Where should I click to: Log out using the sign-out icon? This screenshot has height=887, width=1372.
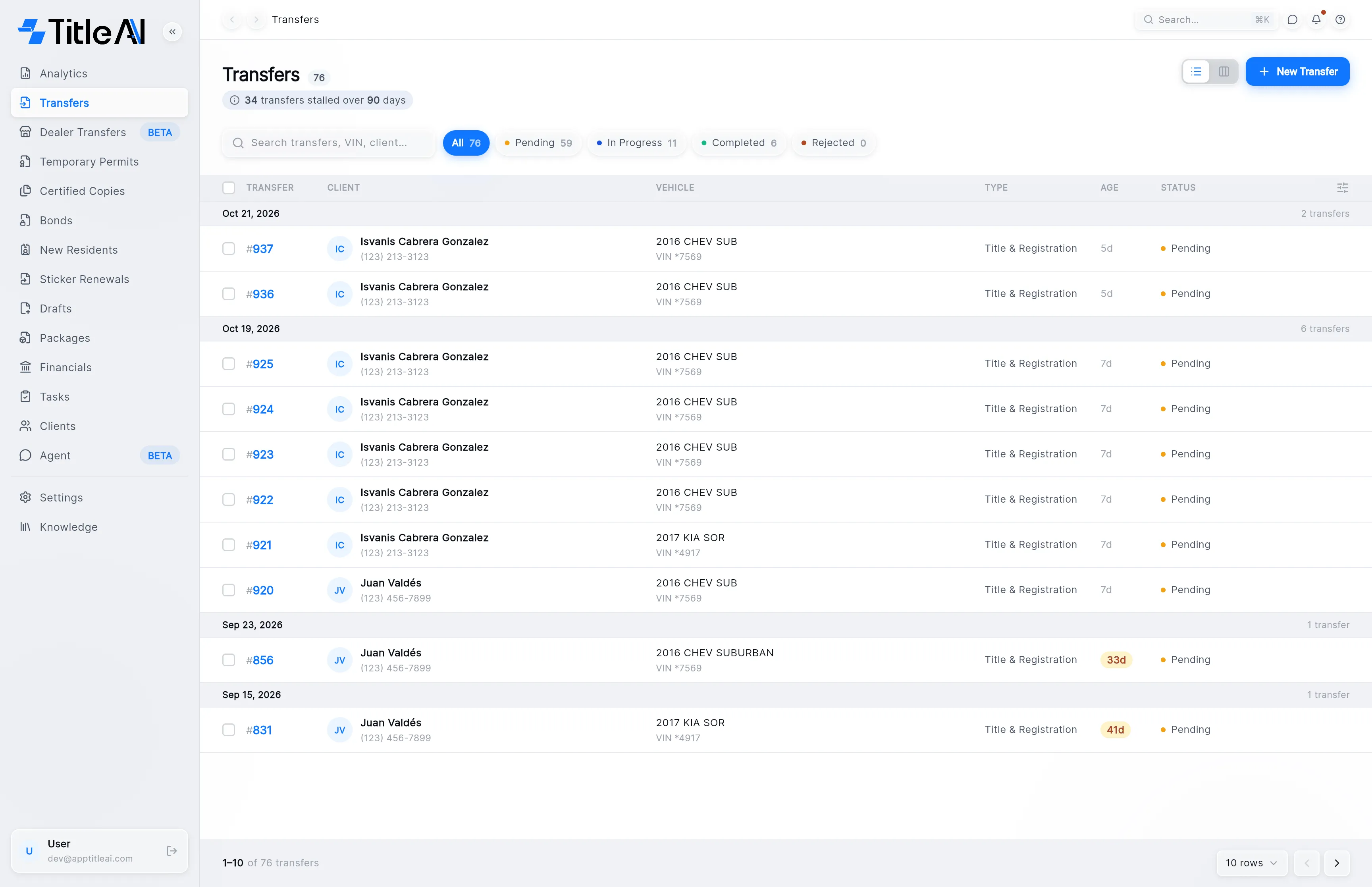tap(171, 851)
